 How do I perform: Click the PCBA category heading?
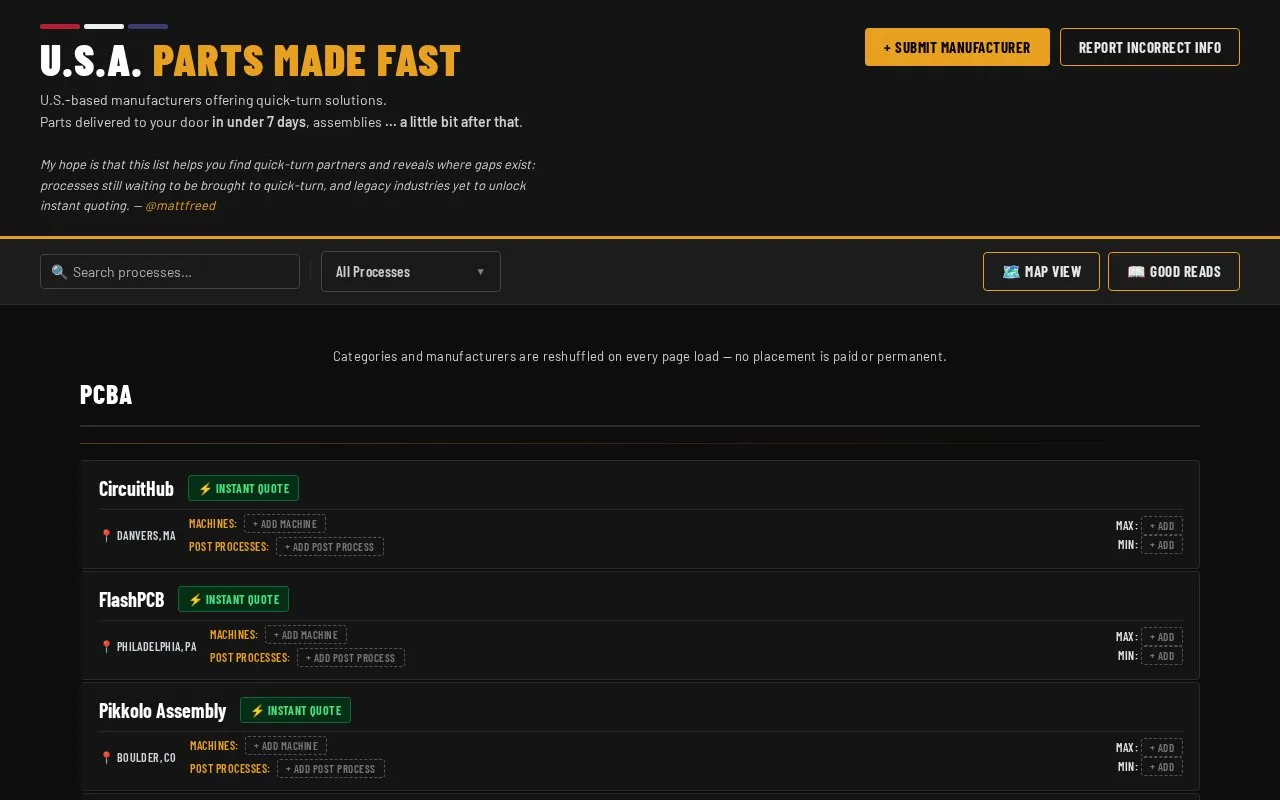coord(106,395)
